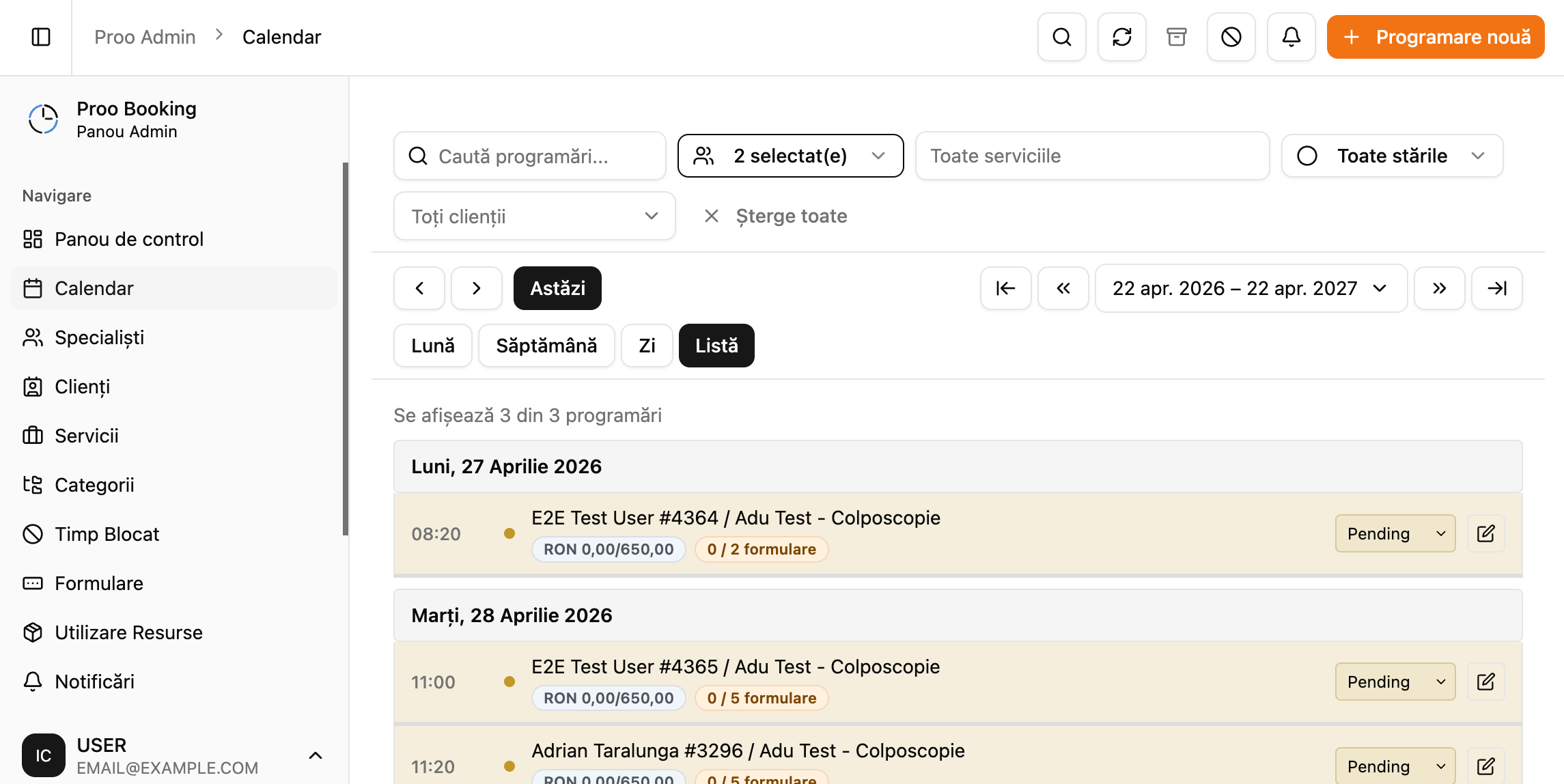Toggle the sidebar panel icon
This screenshot has width=1564, height=784.
coord(41,37)
